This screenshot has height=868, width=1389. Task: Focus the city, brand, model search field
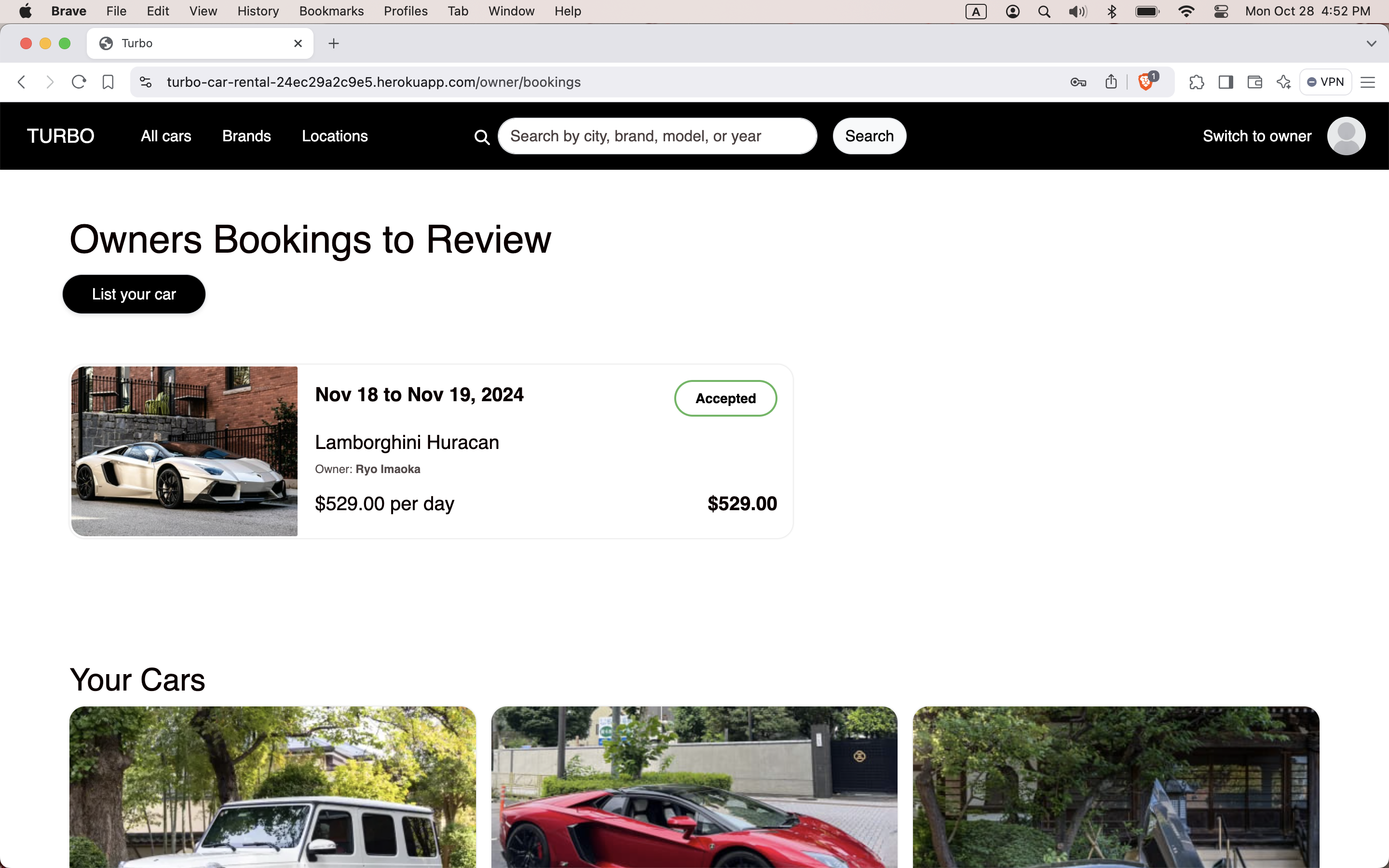(657, 136)
